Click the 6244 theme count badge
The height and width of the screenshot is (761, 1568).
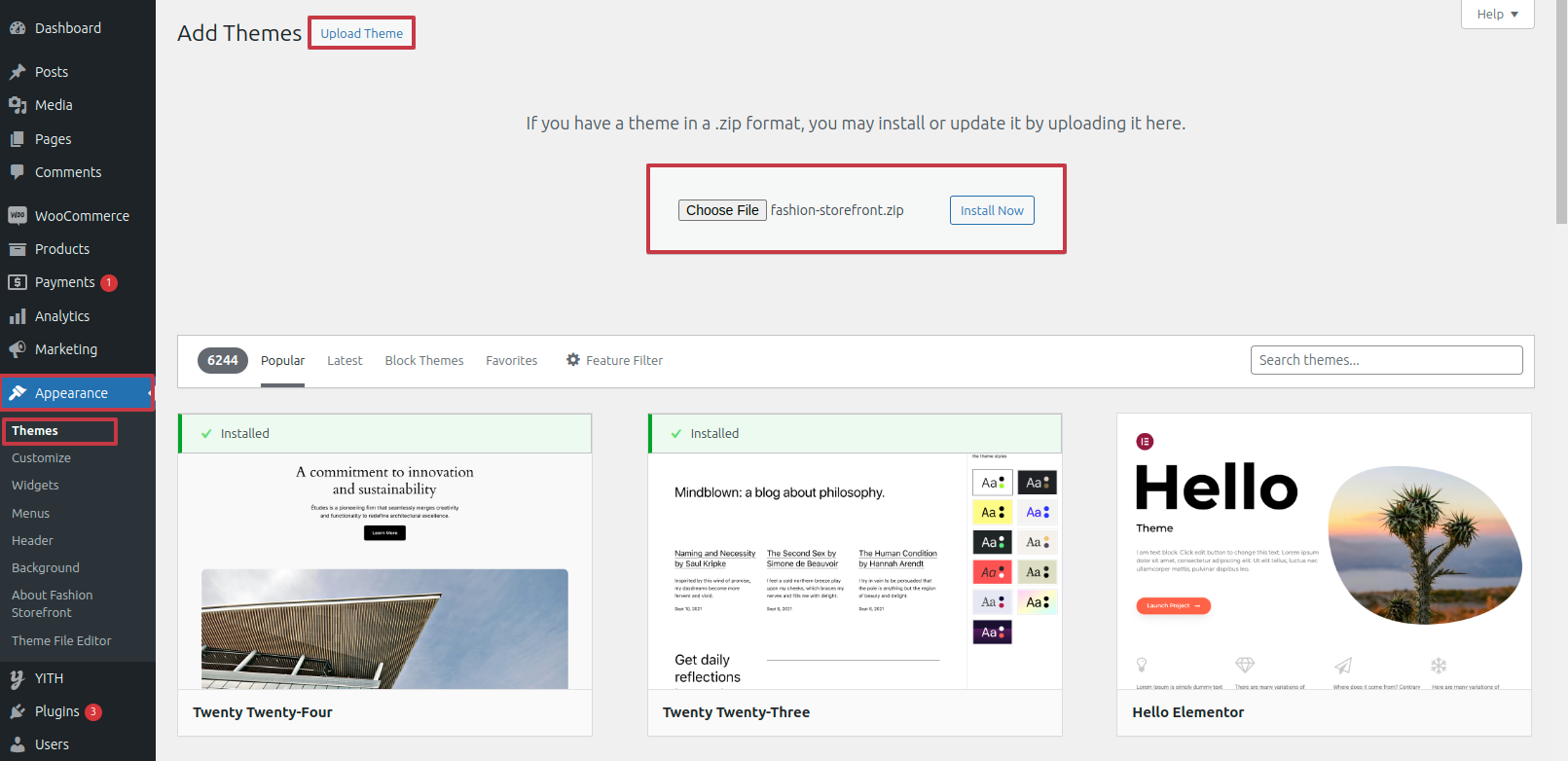223,361
